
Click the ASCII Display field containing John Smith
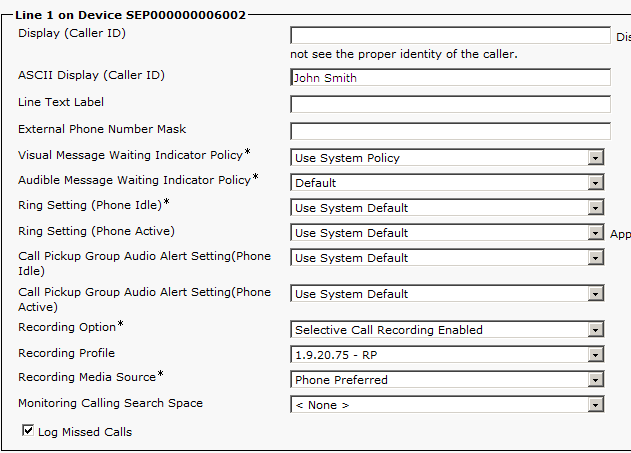point(450,77)
